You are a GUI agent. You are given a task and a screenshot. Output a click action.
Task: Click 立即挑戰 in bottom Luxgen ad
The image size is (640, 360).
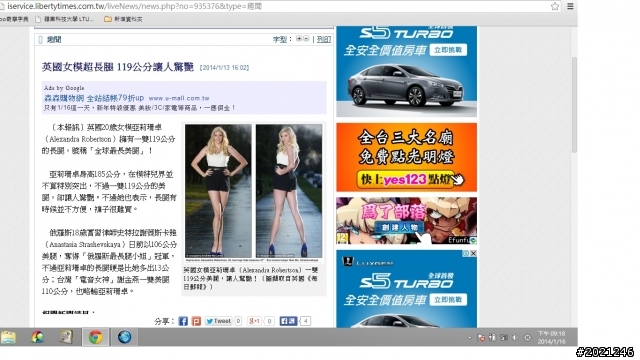(x=448, y=300)
